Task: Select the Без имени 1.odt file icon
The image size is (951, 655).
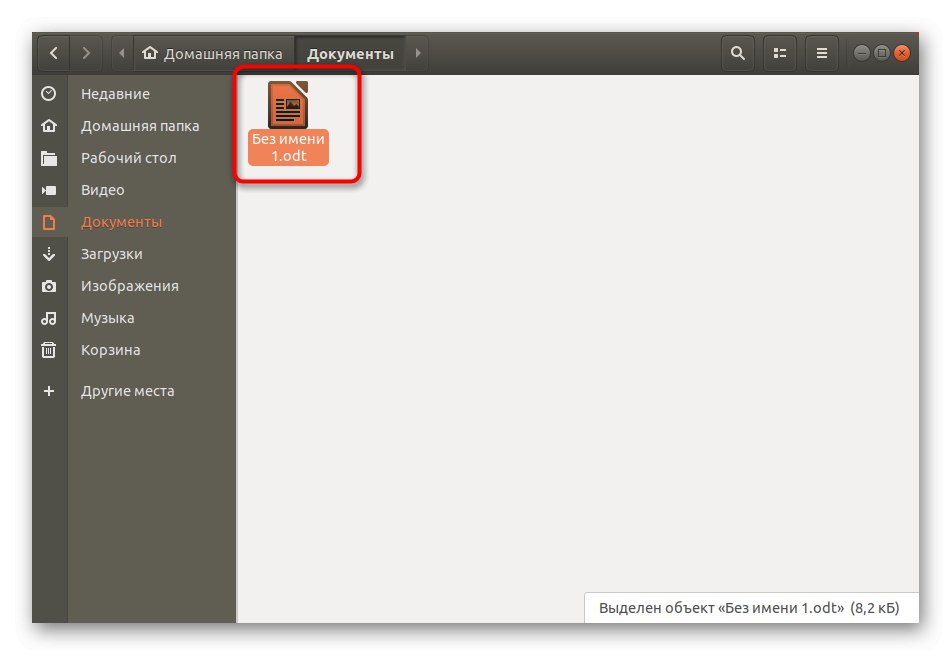Action: tap(288, 104)
